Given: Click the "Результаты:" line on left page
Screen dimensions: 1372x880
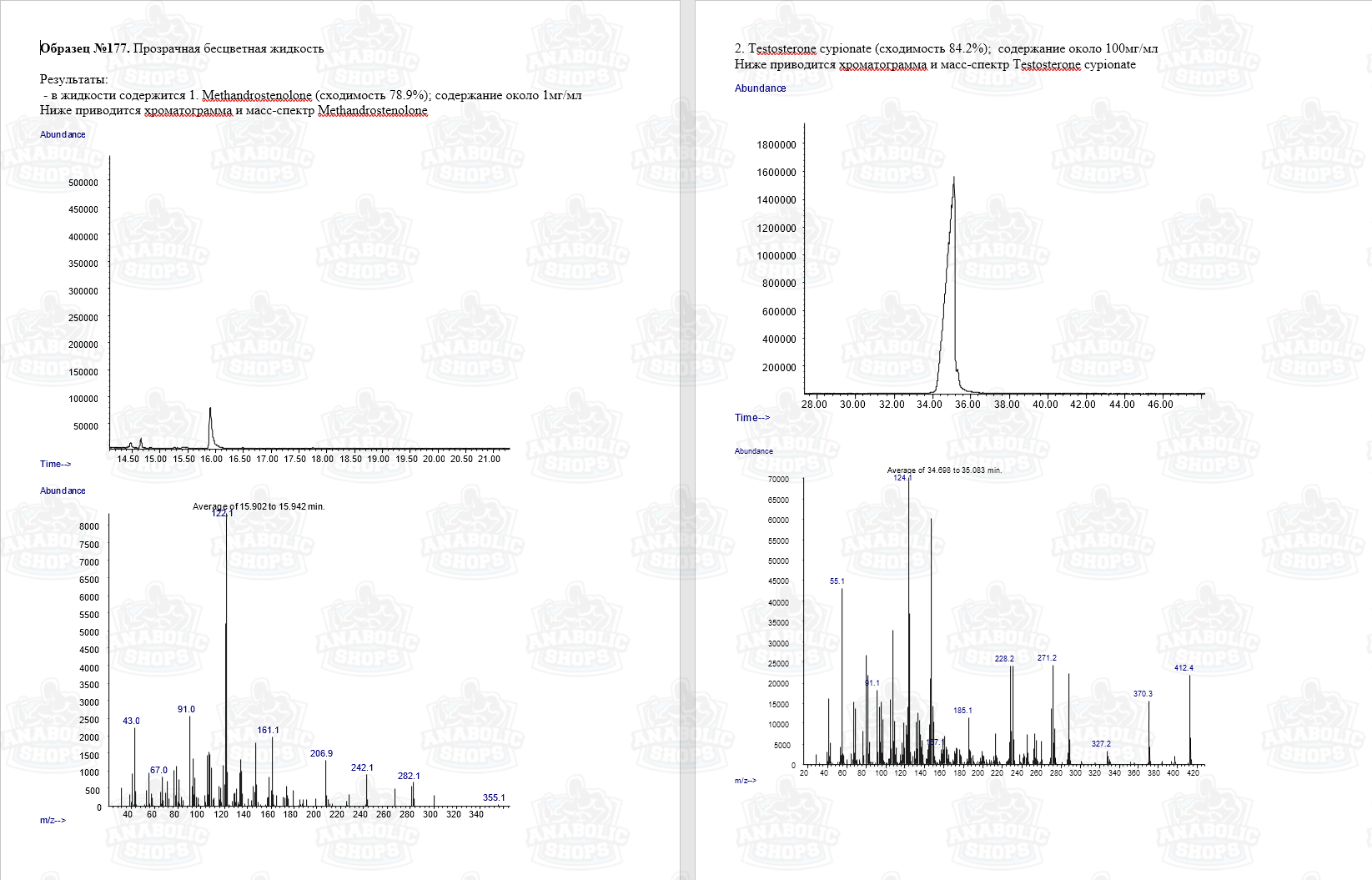Looking at the screenshot, I should [x=73, y=79].
